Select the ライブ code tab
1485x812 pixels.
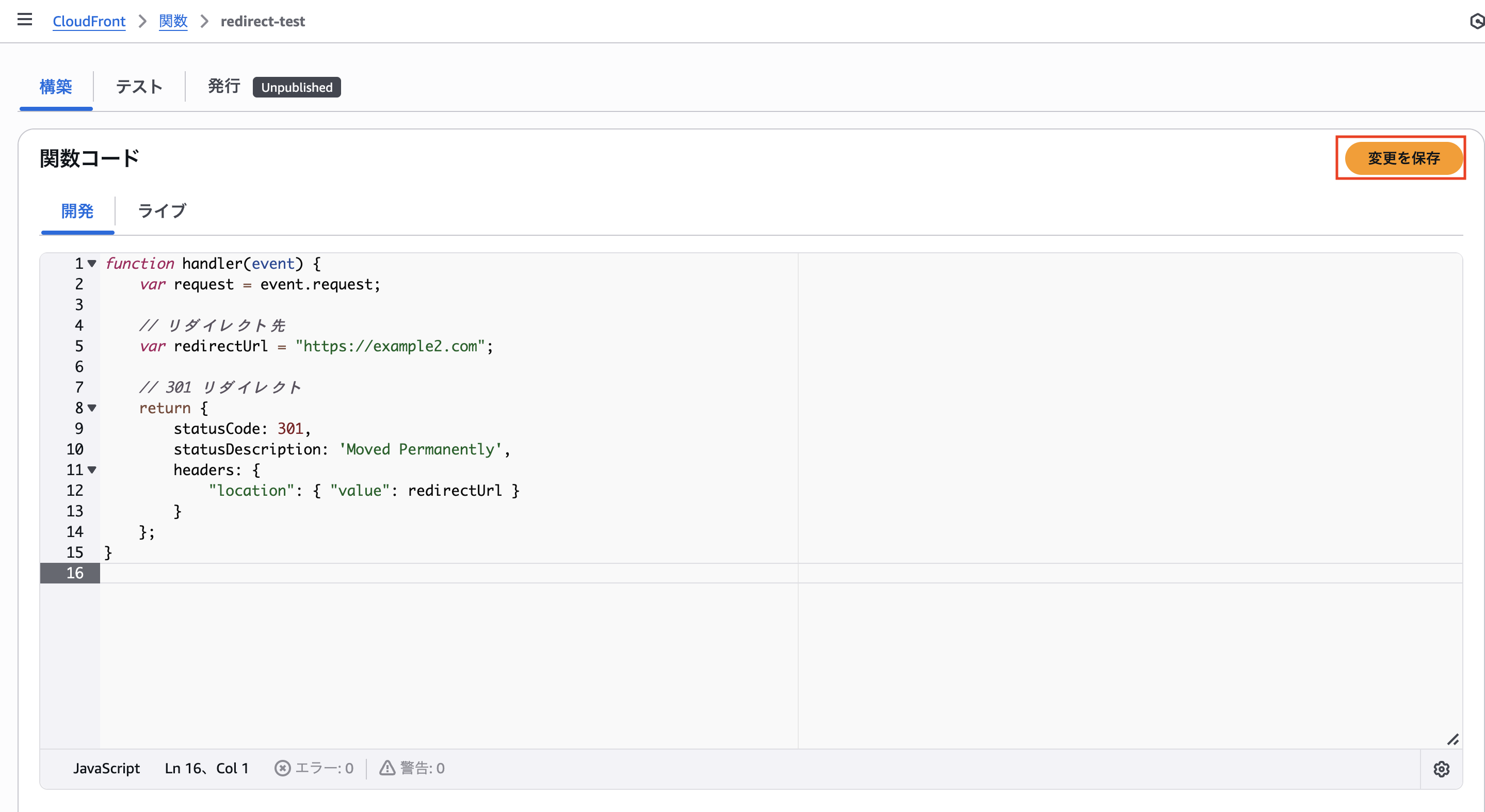[162, 211]
